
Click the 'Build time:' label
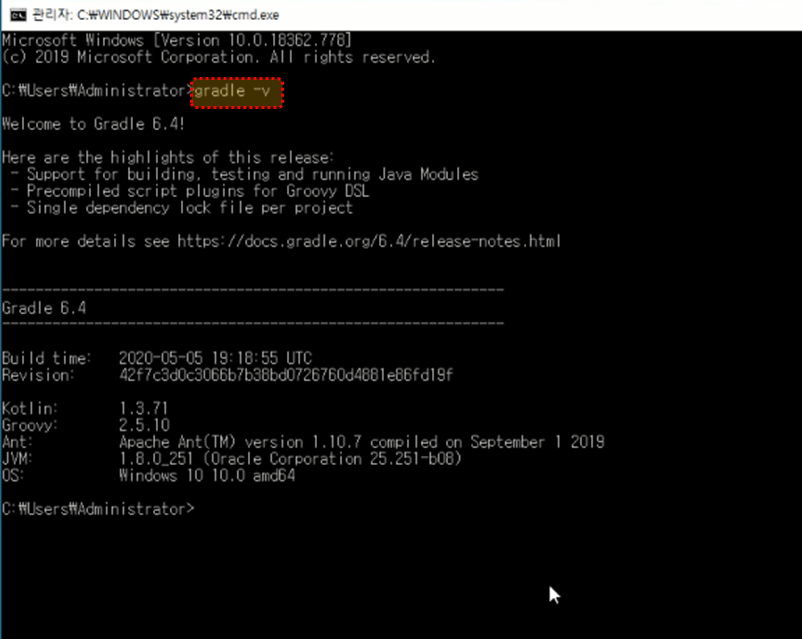click(47, 358)
